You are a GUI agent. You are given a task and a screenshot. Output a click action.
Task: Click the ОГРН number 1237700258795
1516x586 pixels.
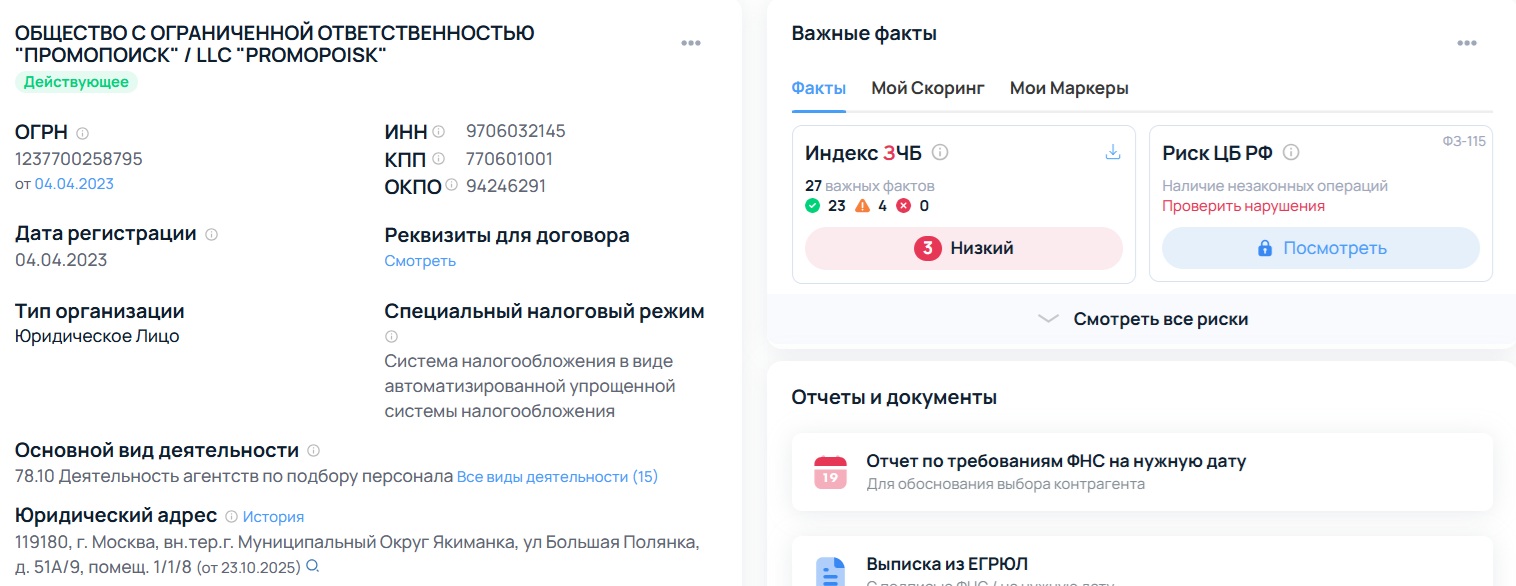point(79,159)
